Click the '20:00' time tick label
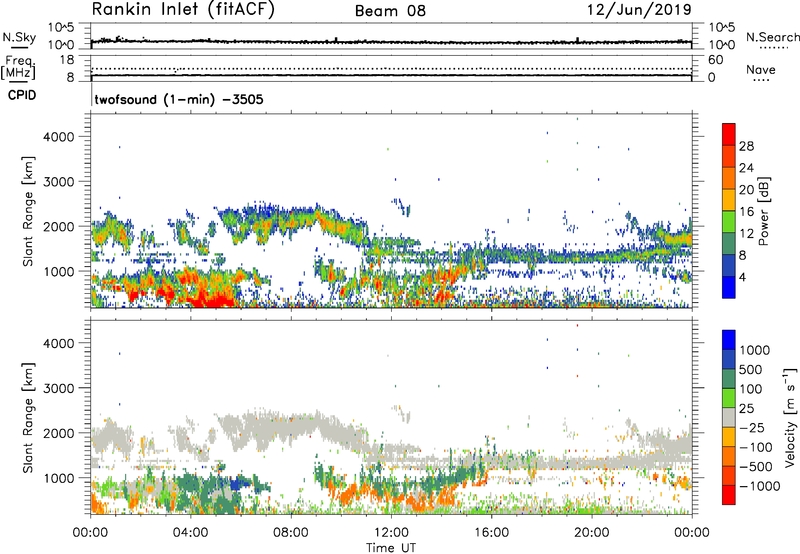 pos(592,533)
